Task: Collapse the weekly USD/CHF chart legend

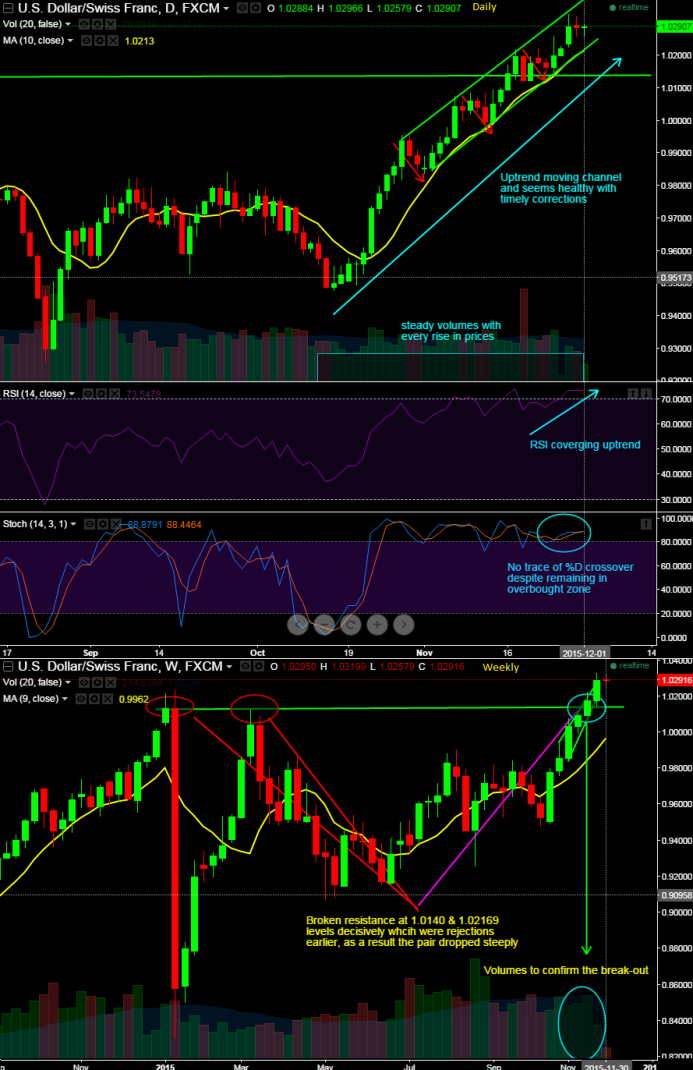Action: 8,667
